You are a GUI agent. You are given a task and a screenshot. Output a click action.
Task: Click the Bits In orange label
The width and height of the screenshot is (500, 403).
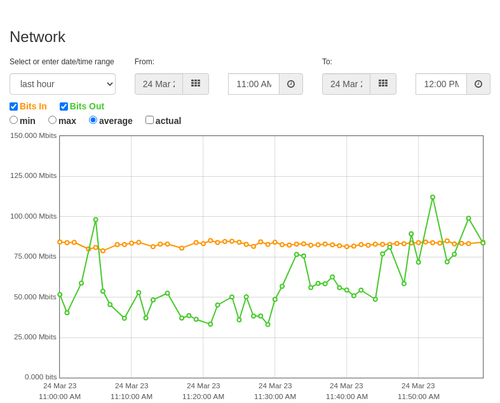pyautogui.click(x=33, y=106)
